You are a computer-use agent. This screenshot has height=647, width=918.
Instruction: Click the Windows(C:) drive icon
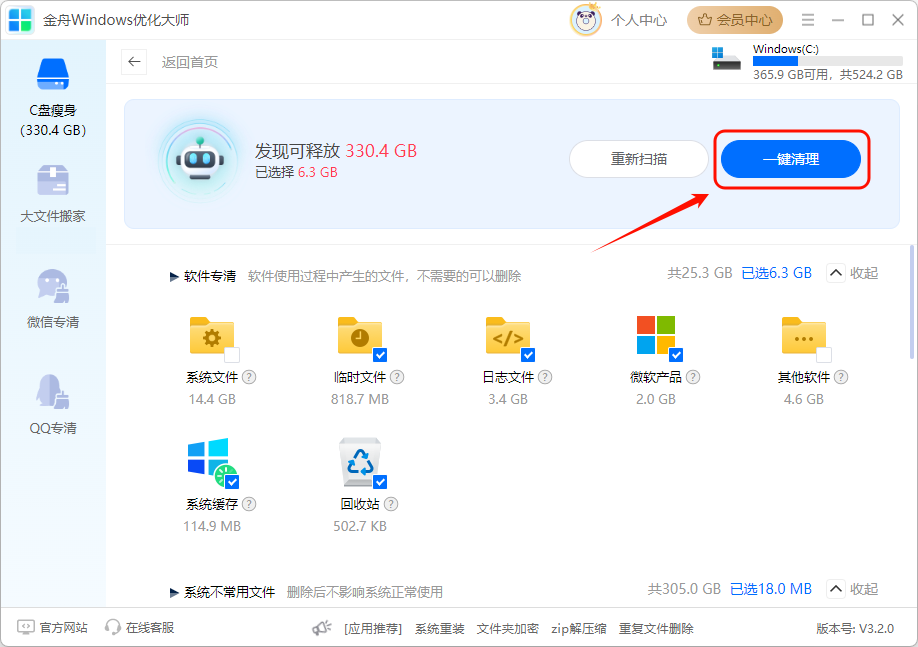(726, 59)
